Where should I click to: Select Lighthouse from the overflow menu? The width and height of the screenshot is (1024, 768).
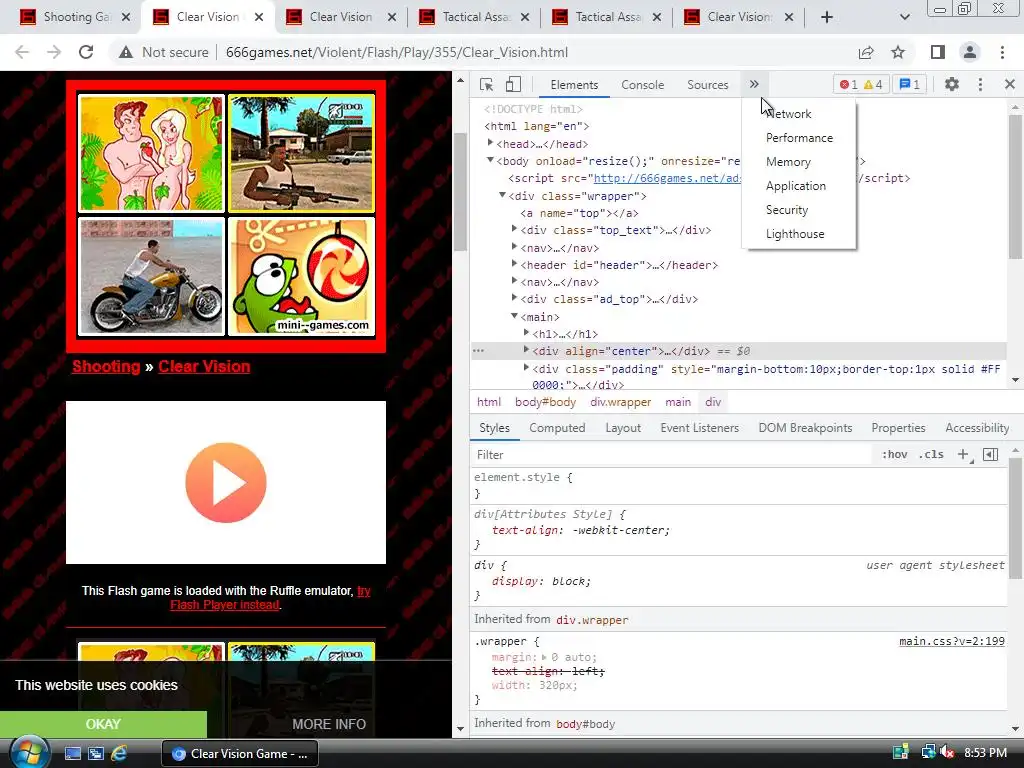click(795, 234)
